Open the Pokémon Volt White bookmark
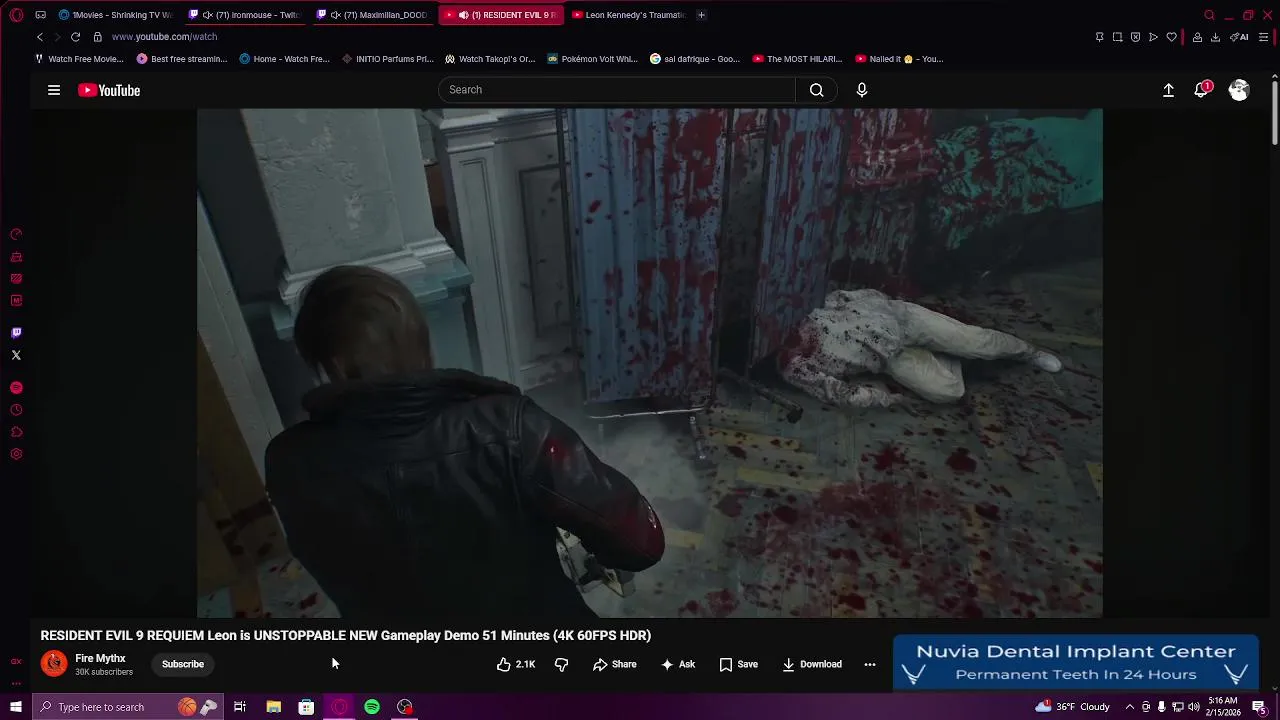The image size is (1280, 720). 593,59
